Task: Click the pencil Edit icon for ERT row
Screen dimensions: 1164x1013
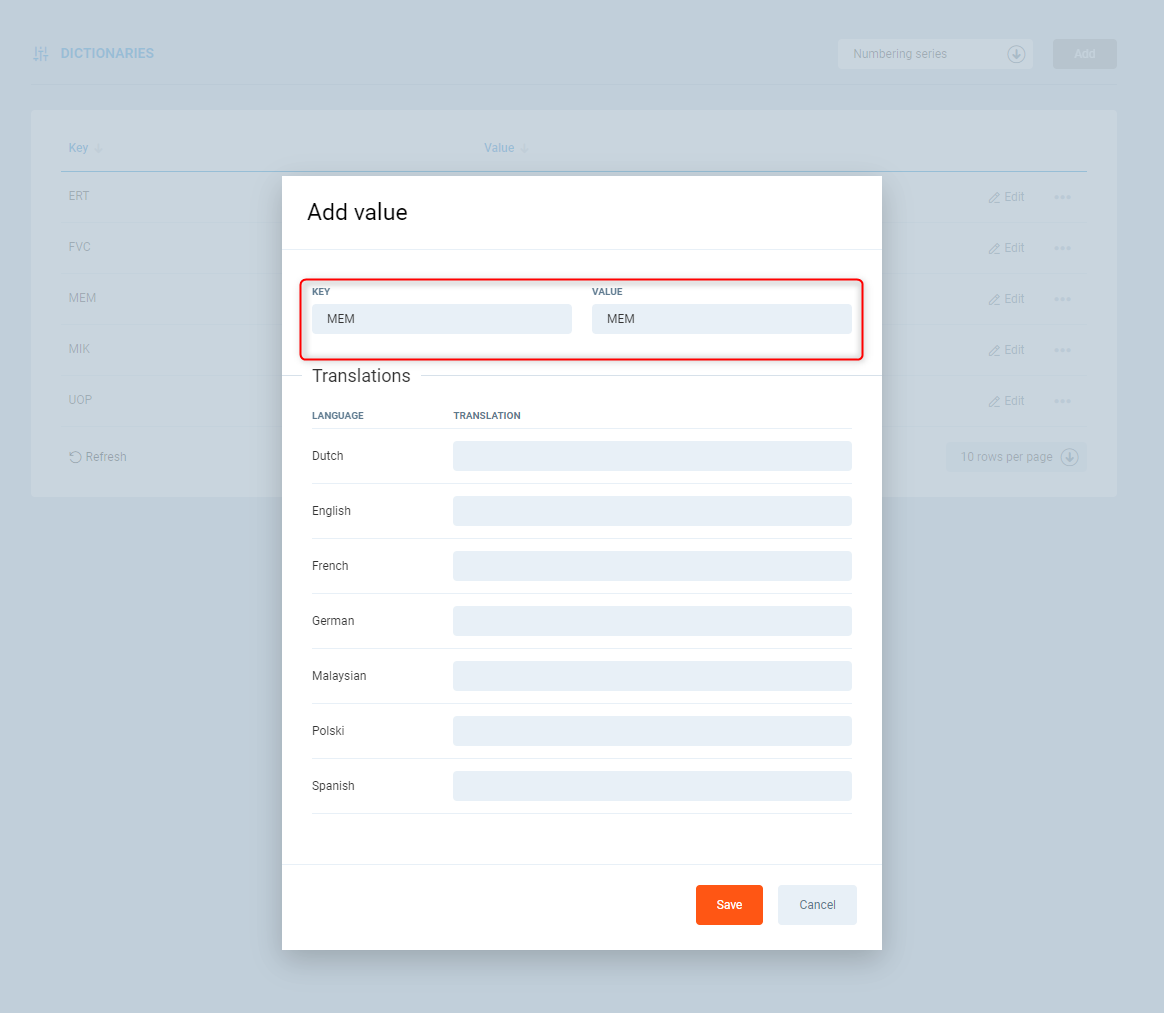Action: tap(994, 198)
